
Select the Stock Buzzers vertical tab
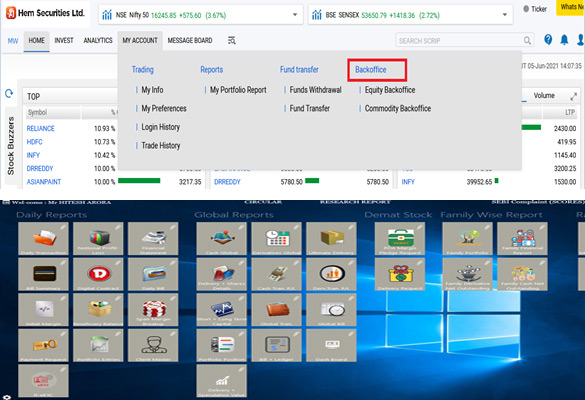click(x=11, y=146)
